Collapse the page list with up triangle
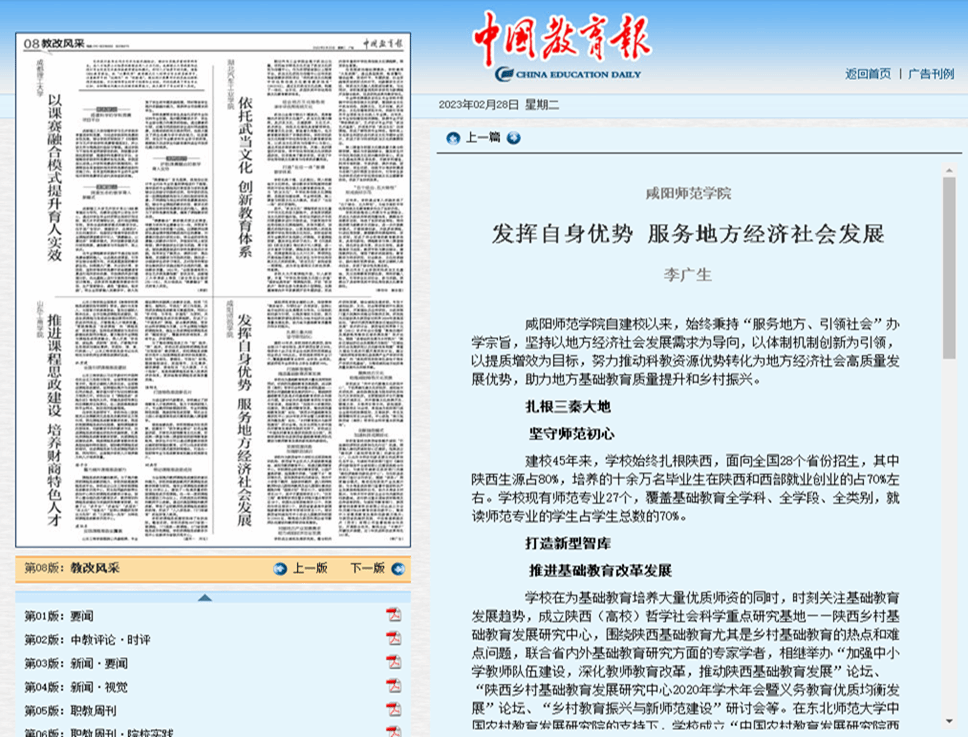This screenshot has height=737, width=968. 205,597
